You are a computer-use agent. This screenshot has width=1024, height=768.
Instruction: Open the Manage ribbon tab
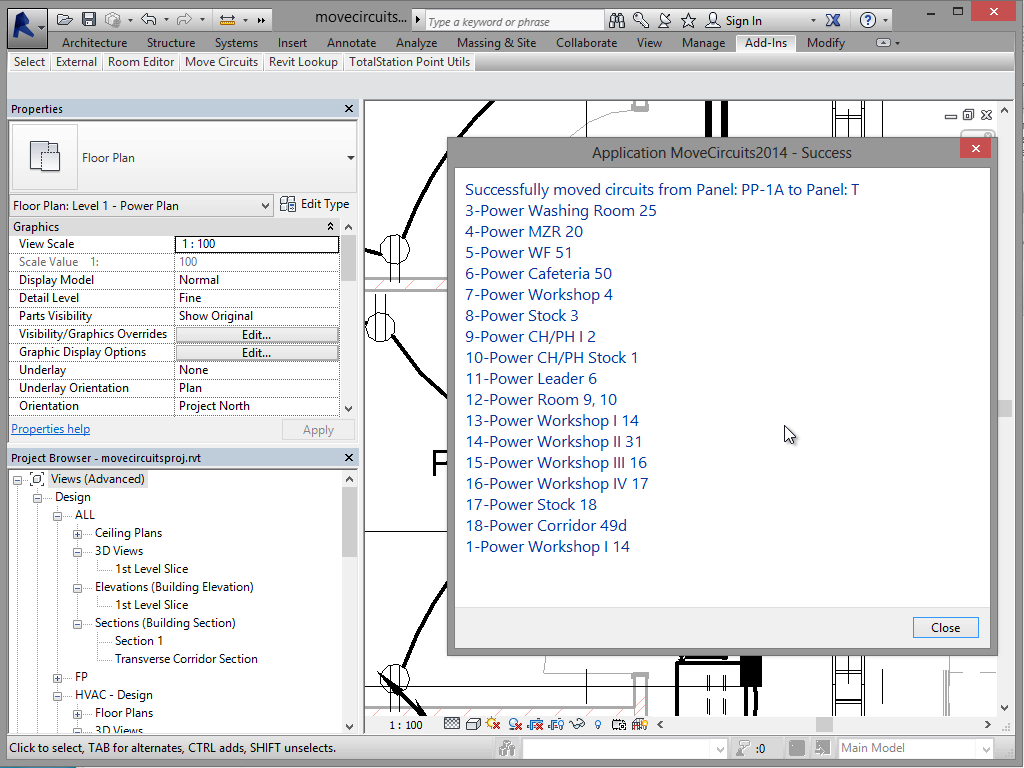tap(703, 43)
